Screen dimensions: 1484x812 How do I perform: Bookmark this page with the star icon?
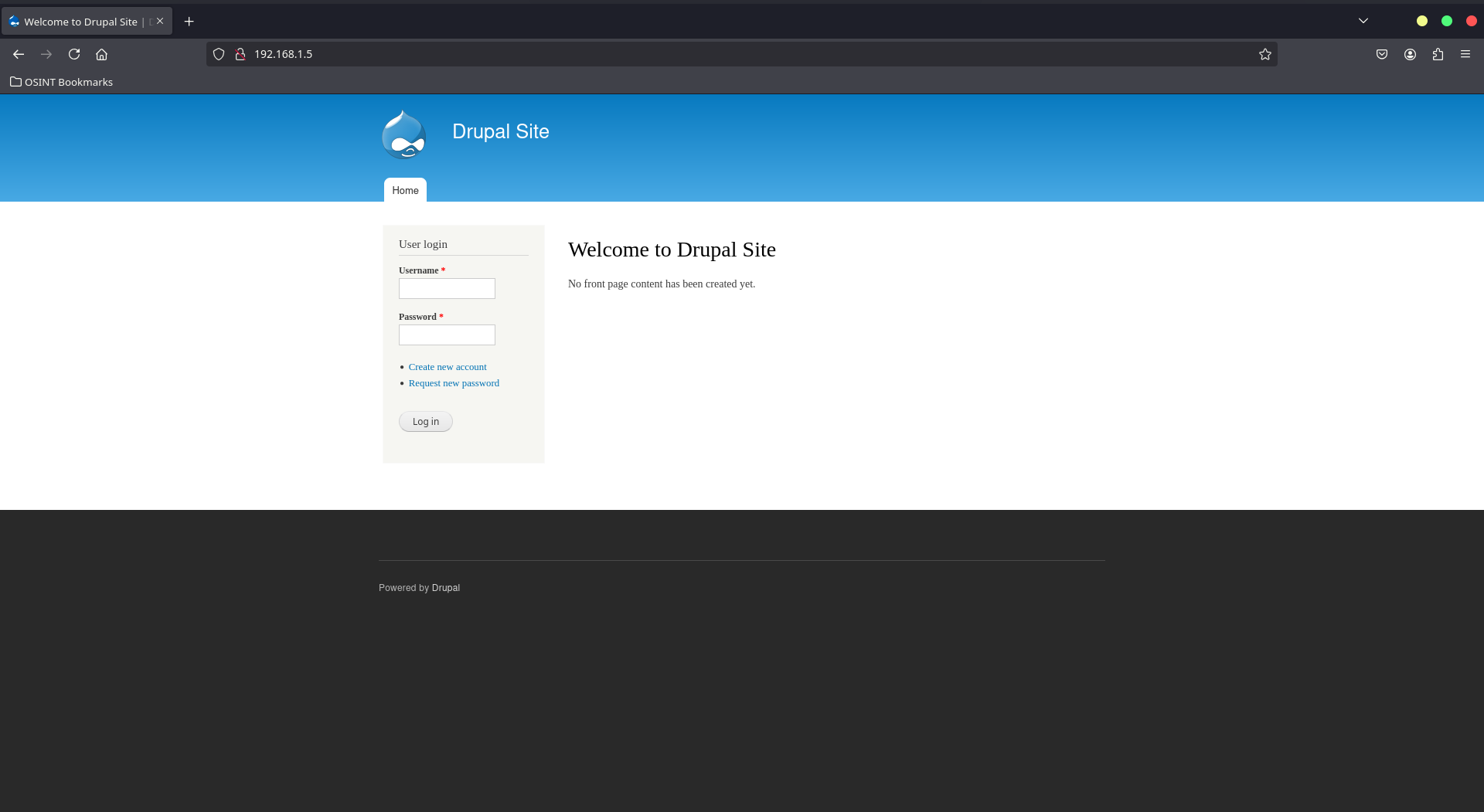[x=1265, y=54]
